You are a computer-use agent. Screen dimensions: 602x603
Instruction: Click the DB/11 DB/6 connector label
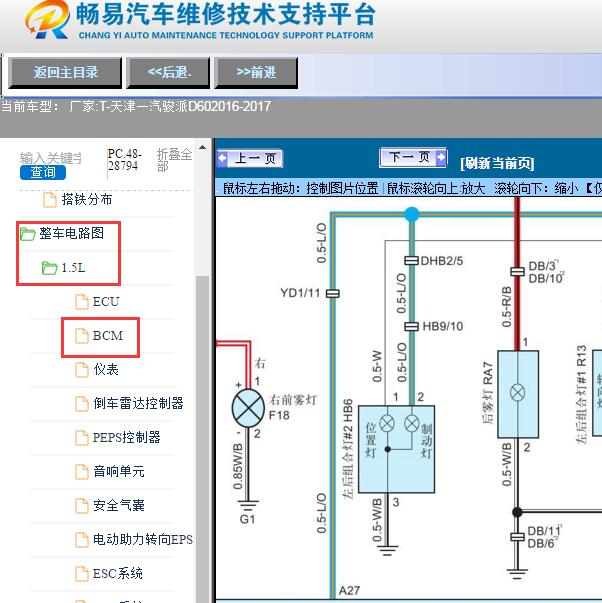[x=545, y=537]
